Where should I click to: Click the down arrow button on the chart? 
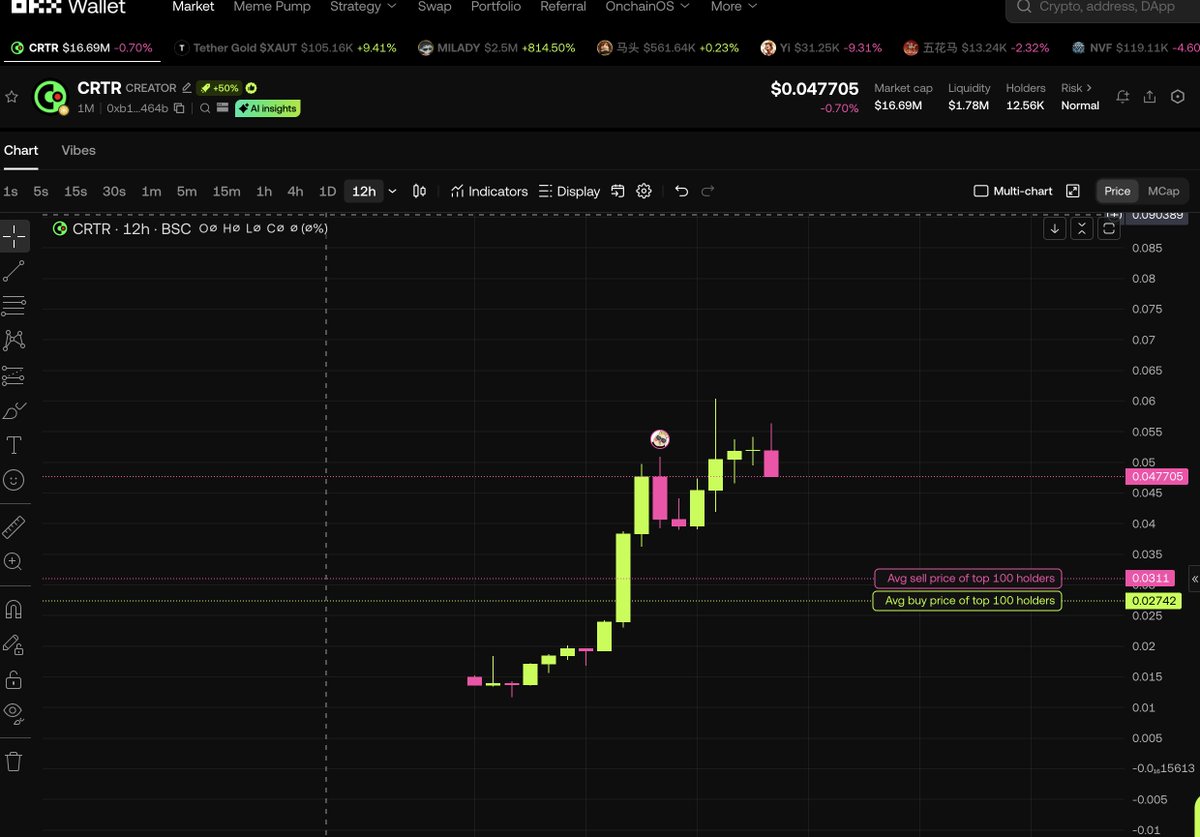coord(1055,229)
